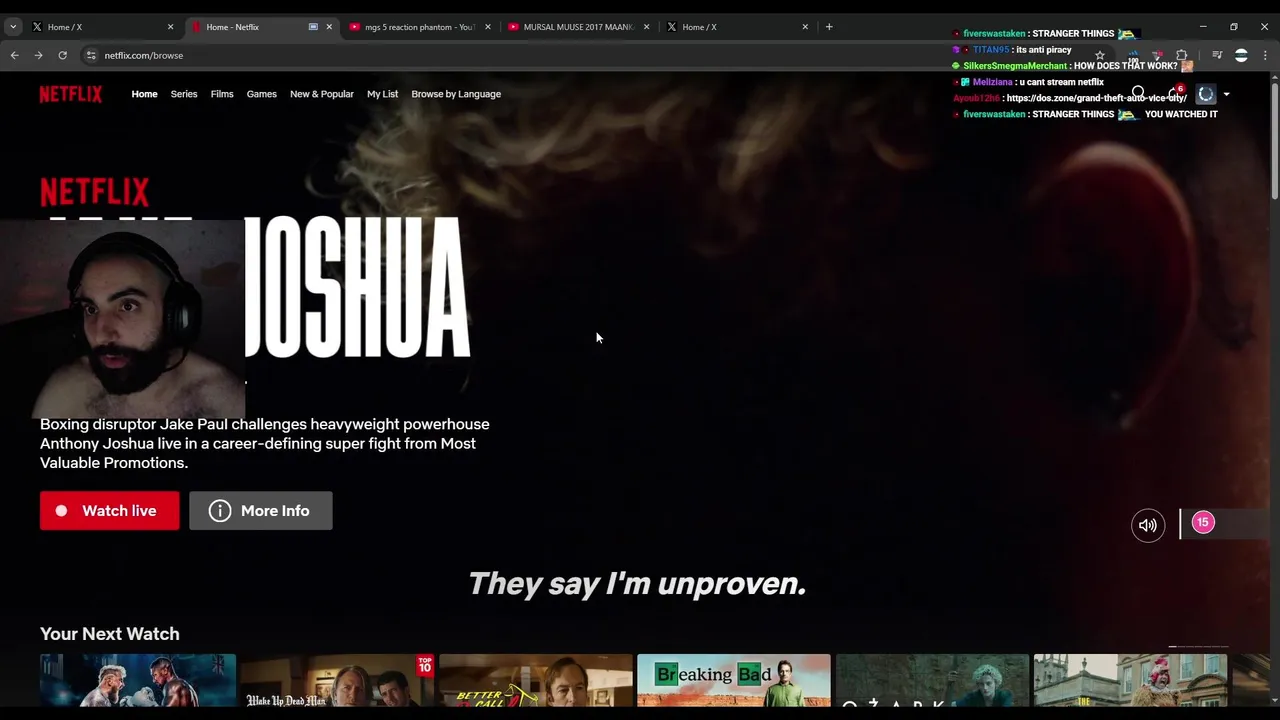Open the Breaking Bad thumbnail
The image size is (1280, 720).
[x=734, y=681]
